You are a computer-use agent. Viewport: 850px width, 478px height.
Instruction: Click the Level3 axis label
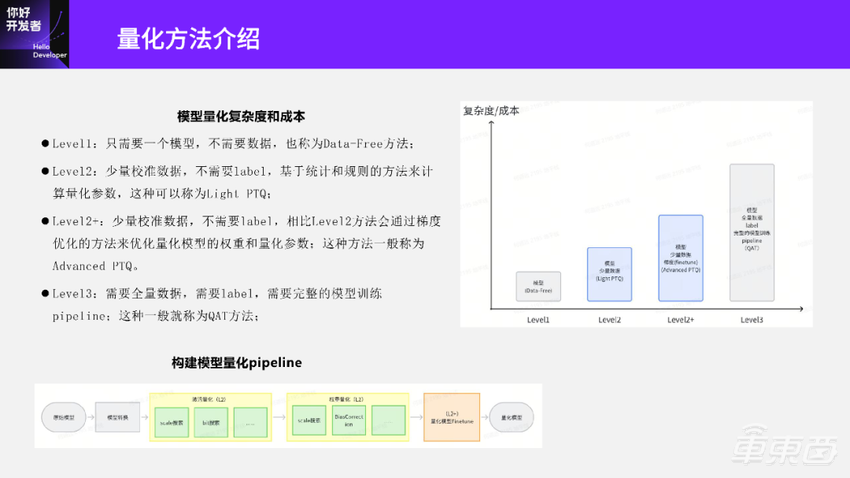pyautogui.click(x=752, y=319)
